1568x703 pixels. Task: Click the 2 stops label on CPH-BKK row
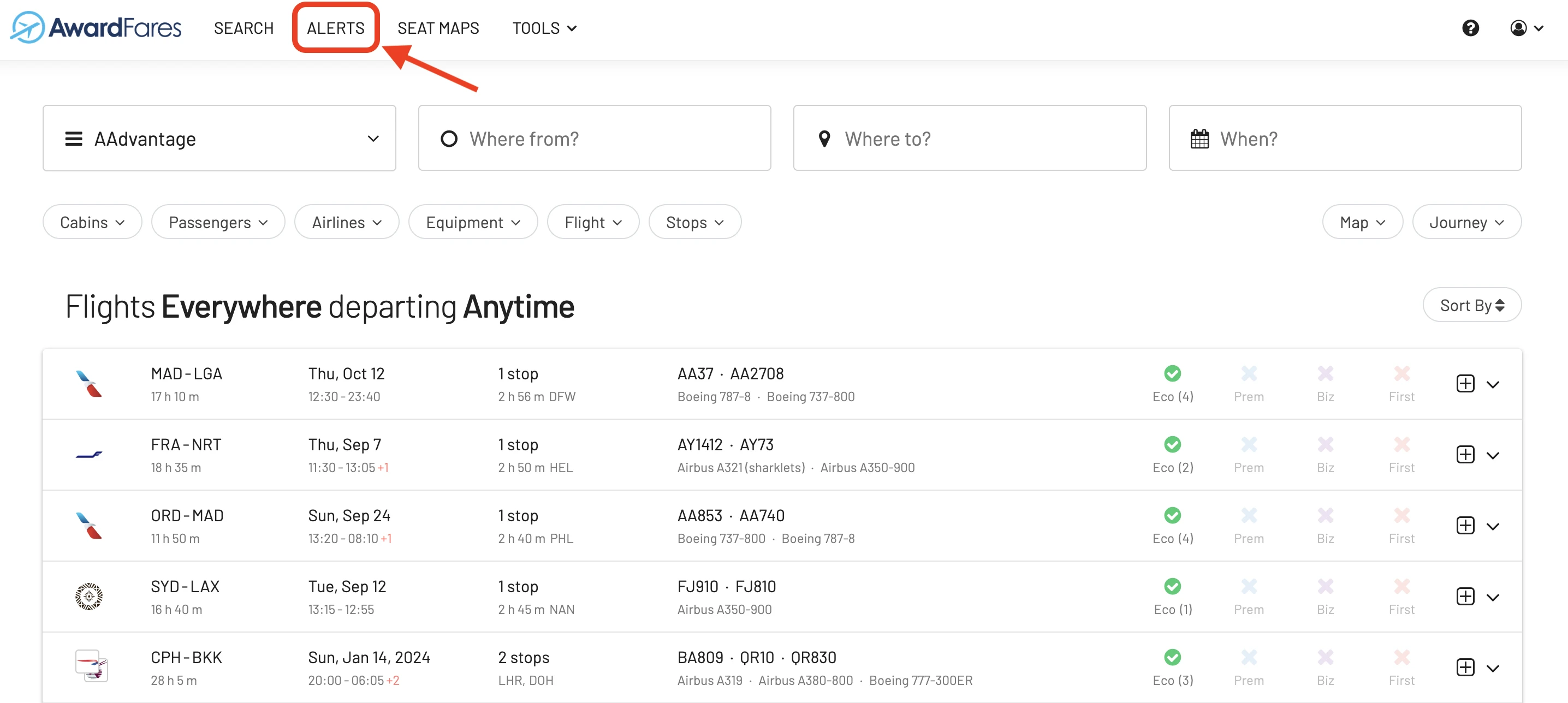(x=524, y=657)
